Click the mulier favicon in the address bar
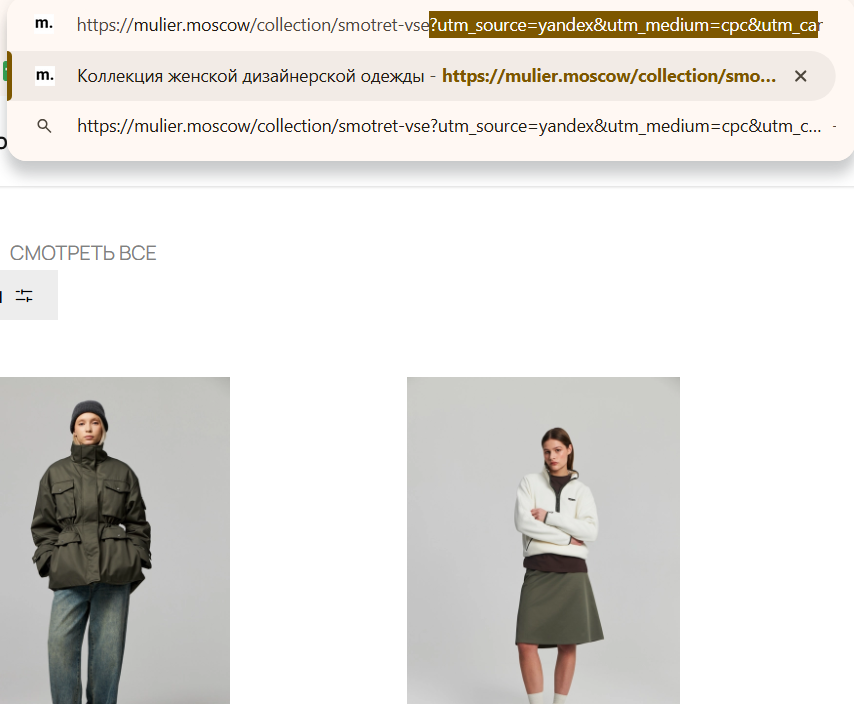This screenshot has height=704, width=854. 44,25
